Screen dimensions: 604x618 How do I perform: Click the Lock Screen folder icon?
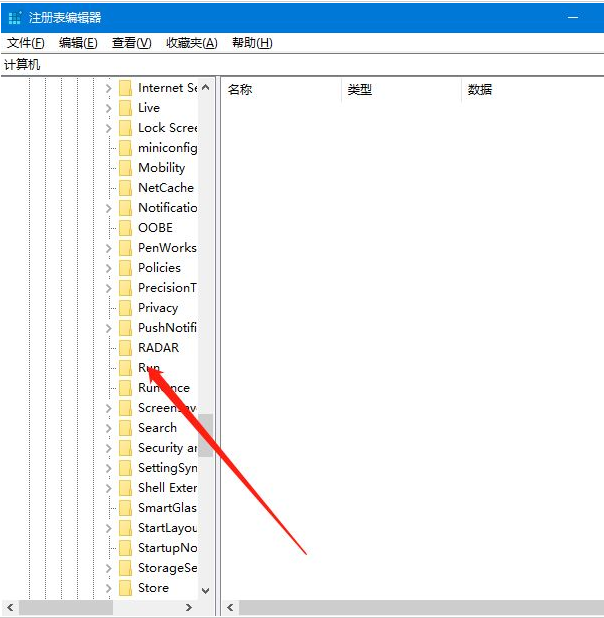coord(125,128)
